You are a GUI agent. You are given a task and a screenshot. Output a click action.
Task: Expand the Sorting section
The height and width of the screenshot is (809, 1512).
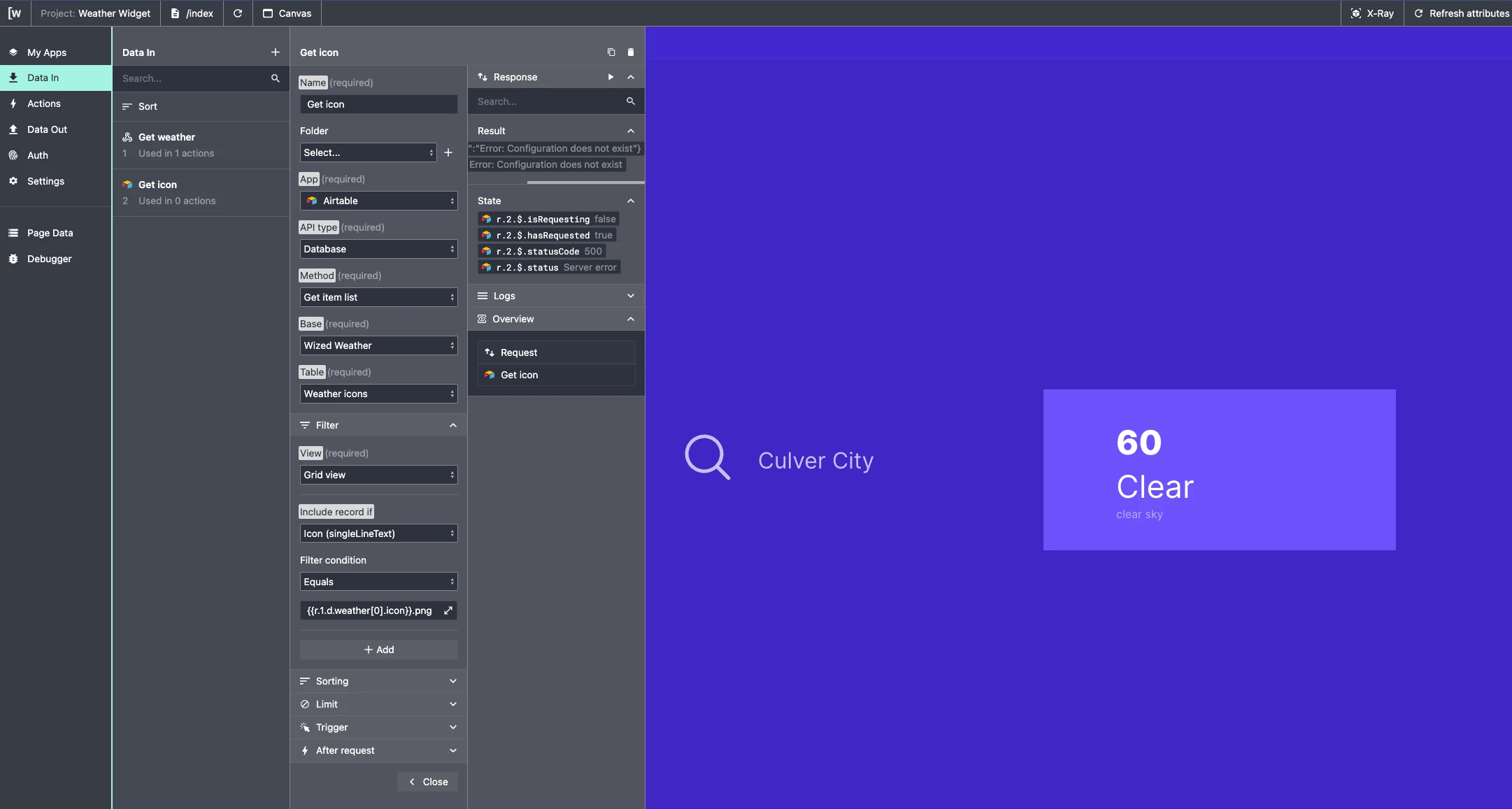378,681
